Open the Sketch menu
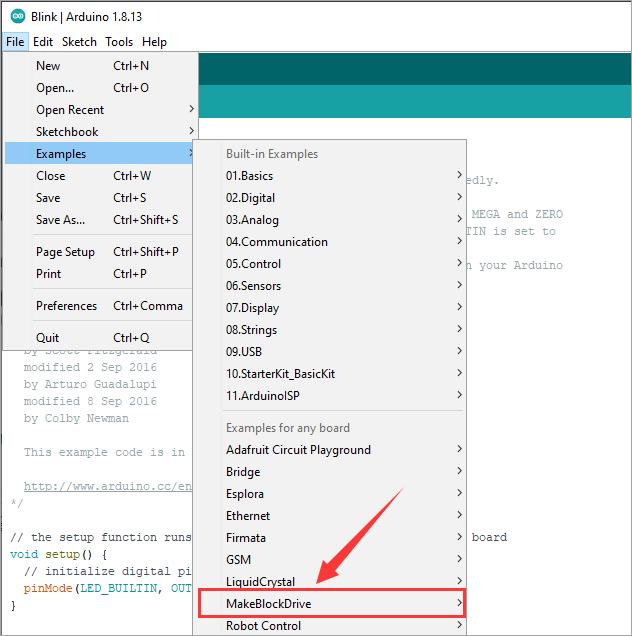The height and width of the screenshot is (636, 632). pyautogui.click(x=79, y=42)
